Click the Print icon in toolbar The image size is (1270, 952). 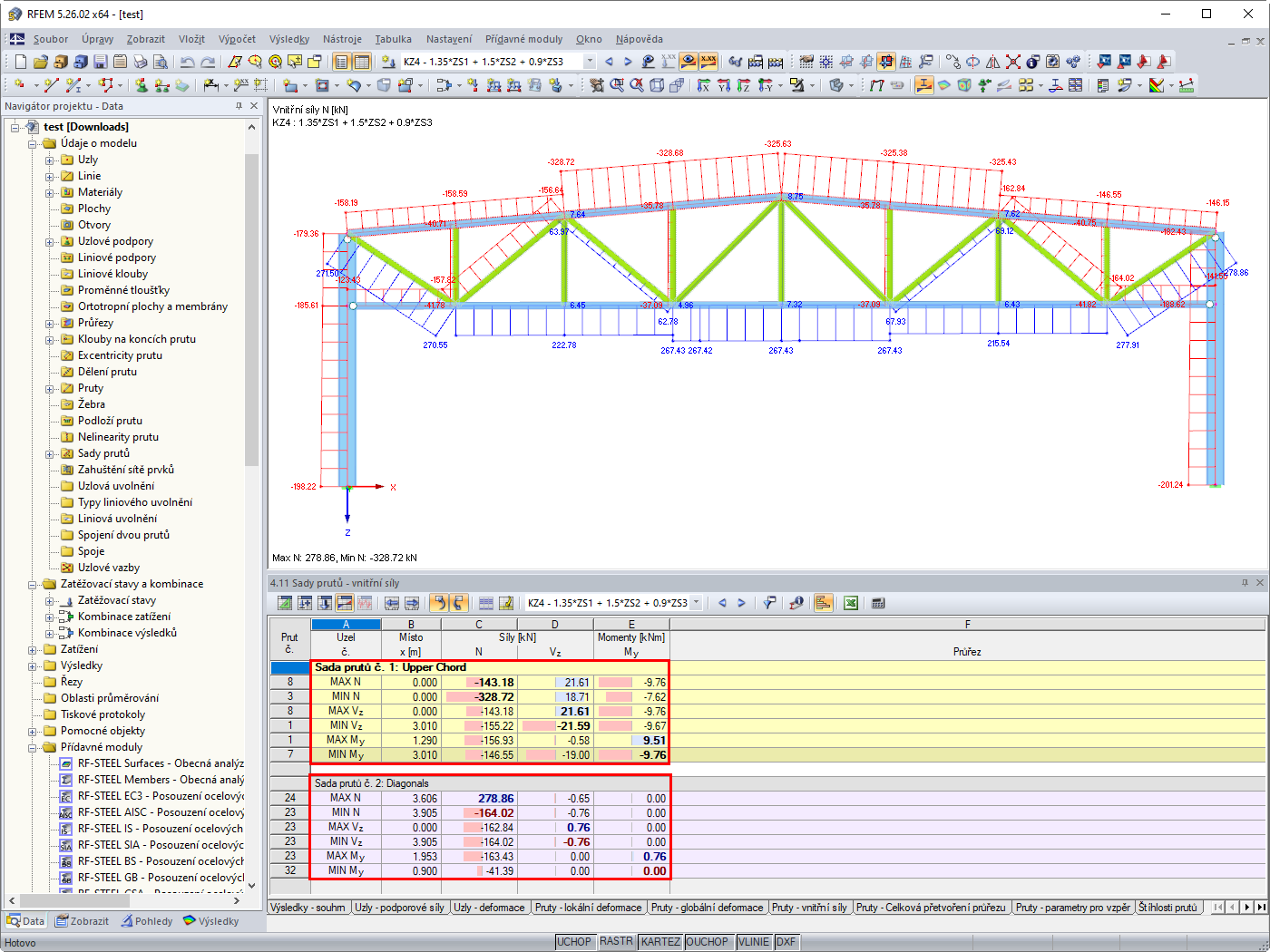click(141, 62)
